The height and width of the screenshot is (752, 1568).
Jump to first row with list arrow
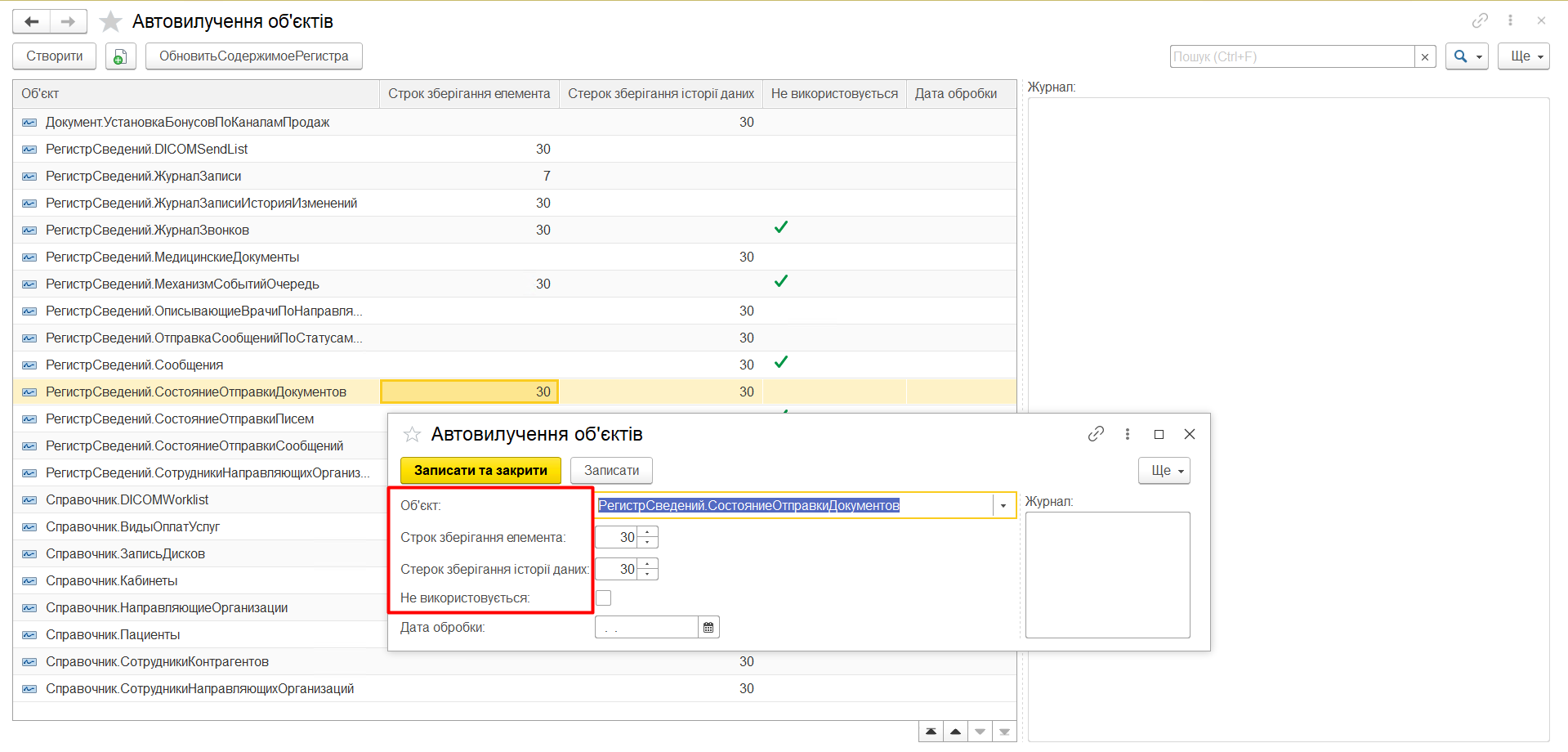point(931,732)
